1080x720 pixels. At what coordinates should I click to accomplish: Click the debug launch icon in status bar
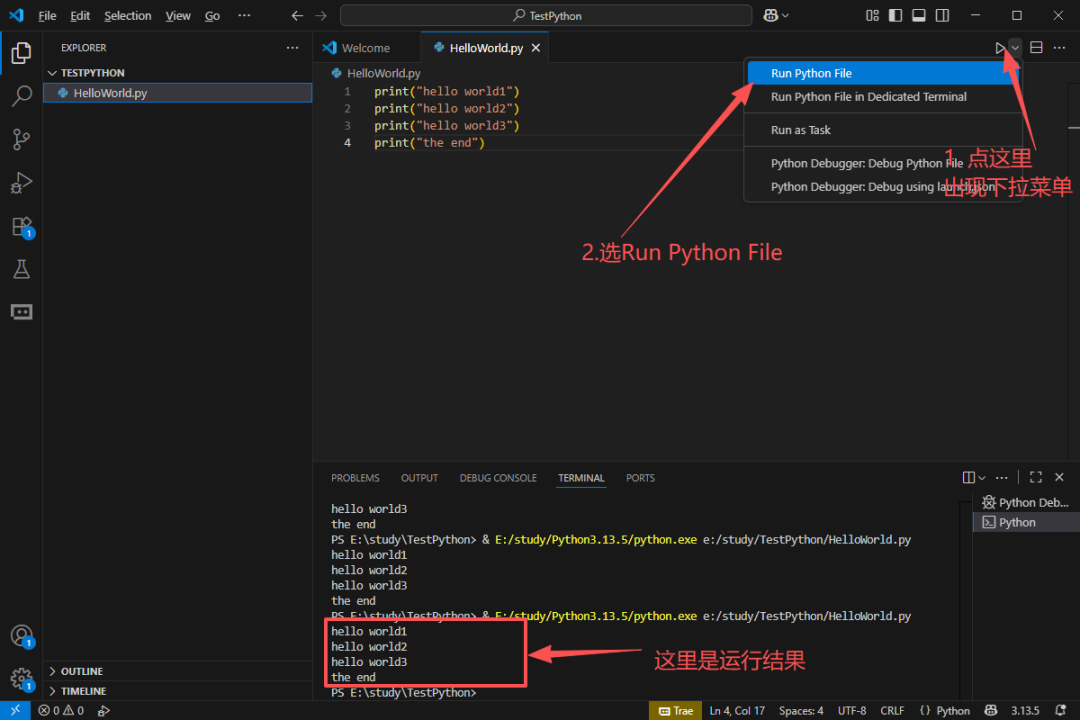click(x=103, y=710)
